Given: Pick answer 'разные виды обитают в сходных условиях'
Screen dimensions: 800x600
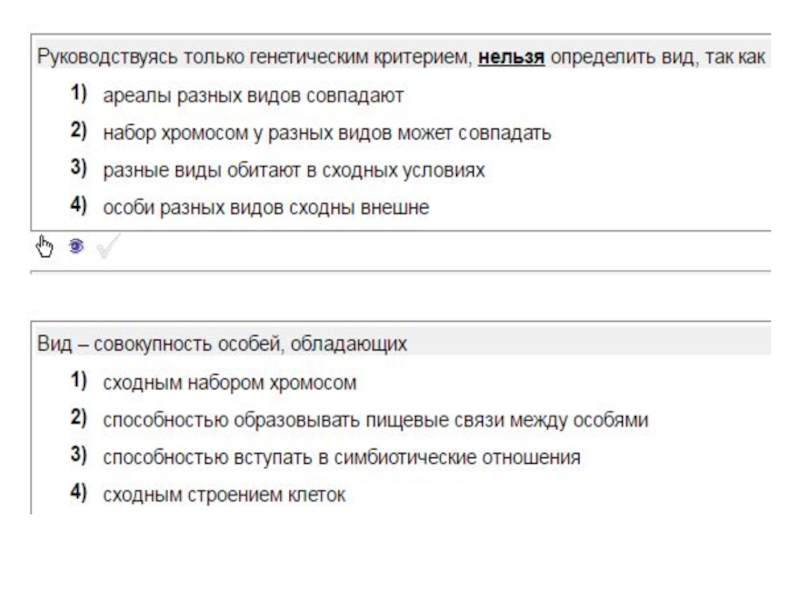Looking at the screenshot, I should (x=293, y=170).
